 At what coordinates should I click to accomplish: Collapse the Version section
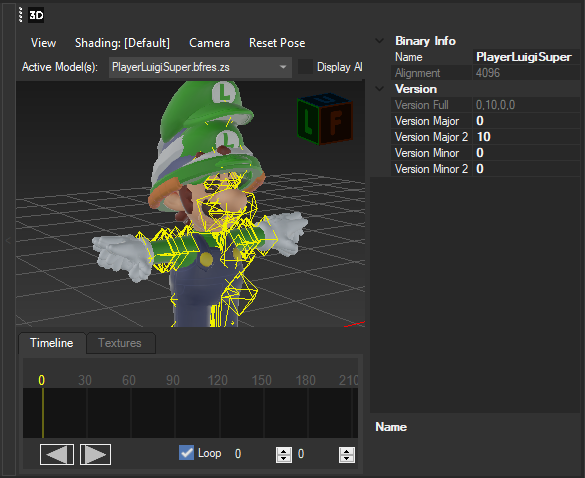[379, 89]
